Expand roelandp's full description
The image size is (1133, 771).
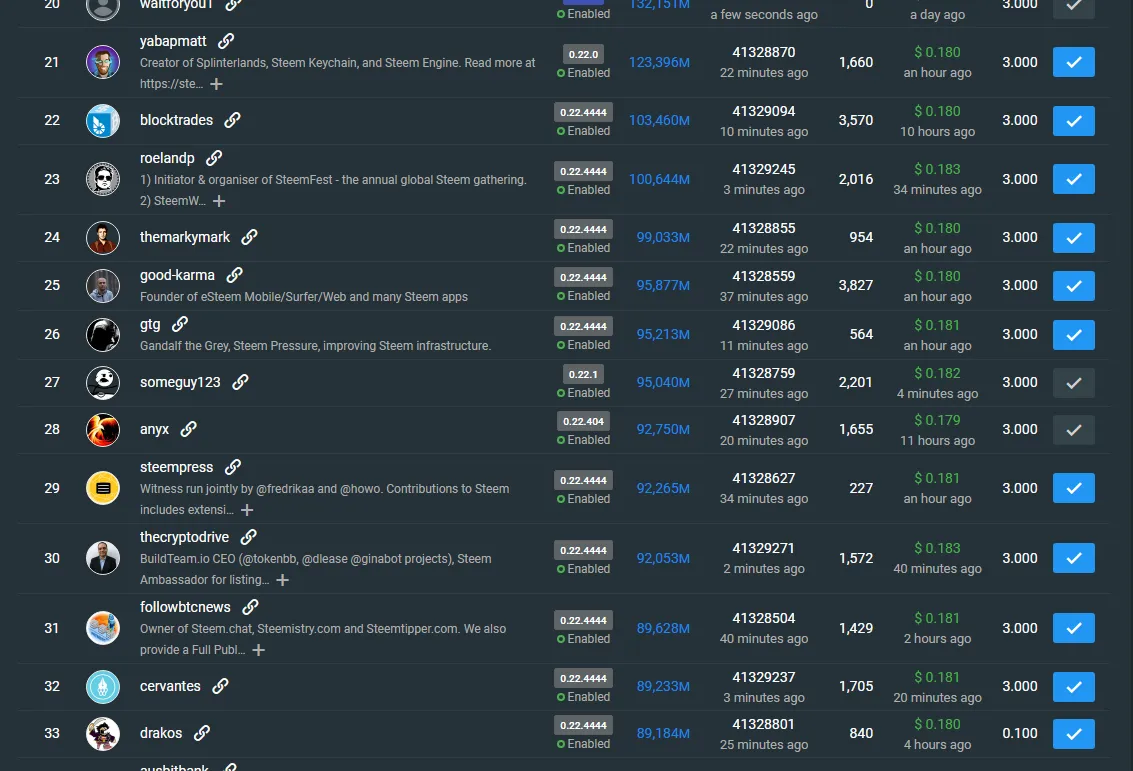pyautogui.click(x=219, y=201)
